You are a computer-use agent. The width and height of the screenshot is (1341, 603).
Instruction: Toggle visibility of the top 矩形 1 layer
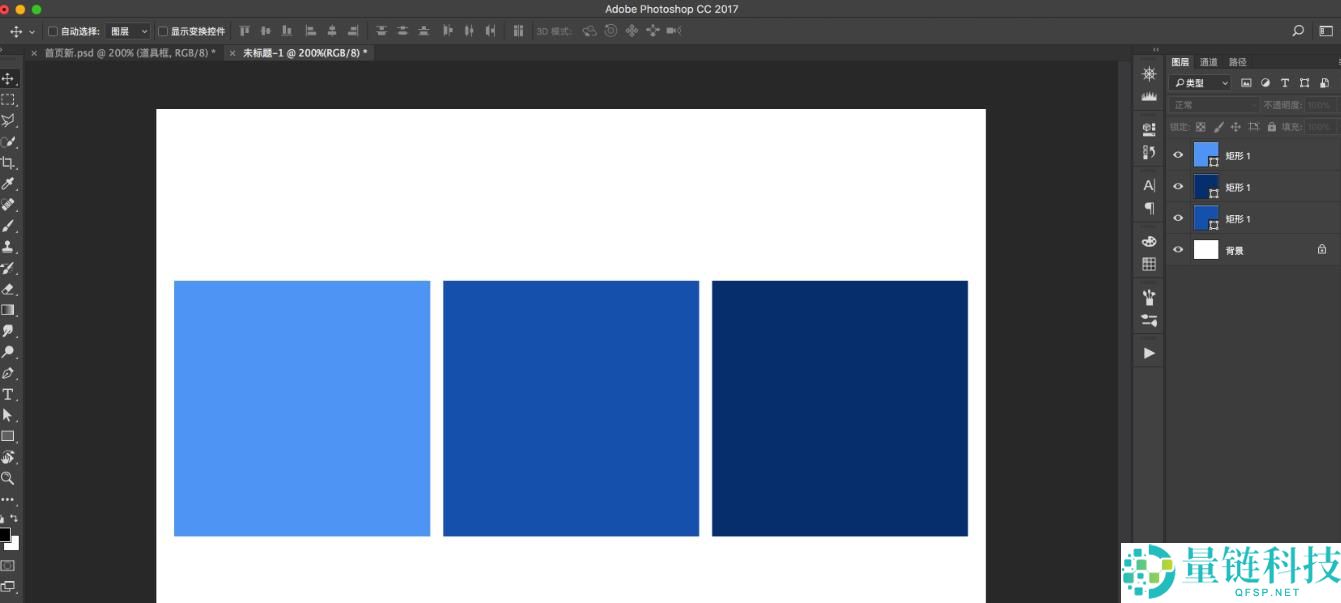pos(1178,155)
